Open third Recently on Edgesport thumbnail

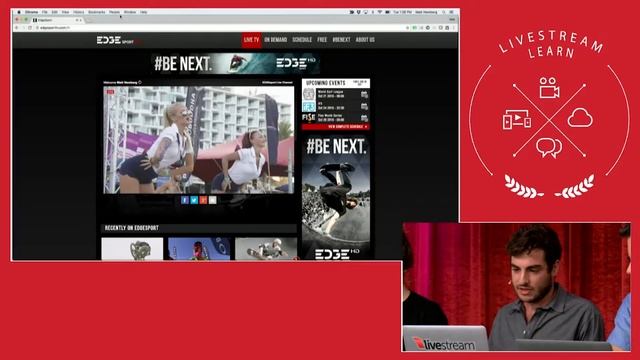coord(266,249)
